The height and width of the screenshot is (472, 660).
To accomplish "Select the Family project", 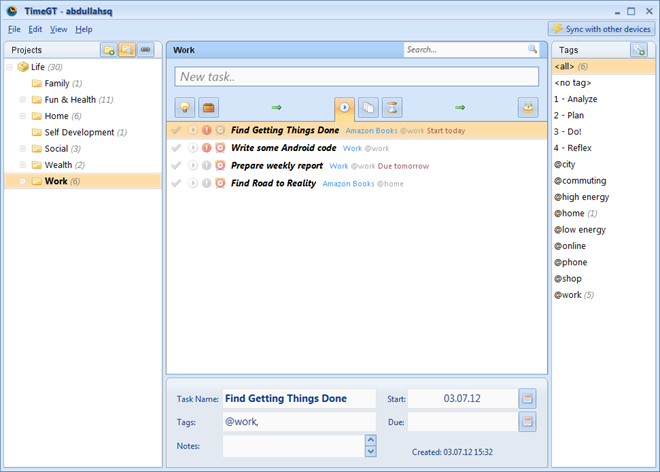I will coord(57,83).
